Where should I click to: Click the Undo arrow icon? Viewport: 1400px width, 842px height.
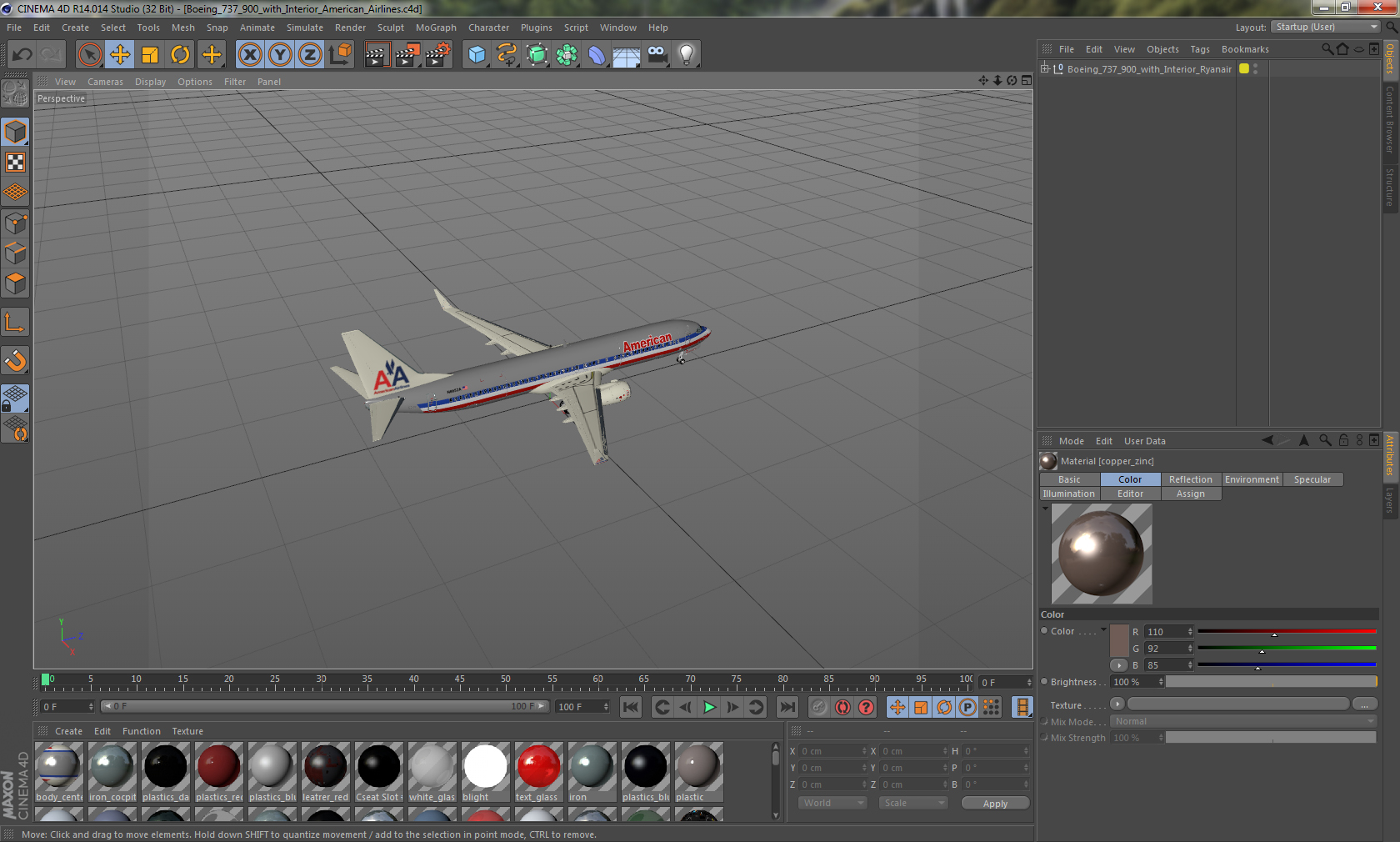pos(22,55)
